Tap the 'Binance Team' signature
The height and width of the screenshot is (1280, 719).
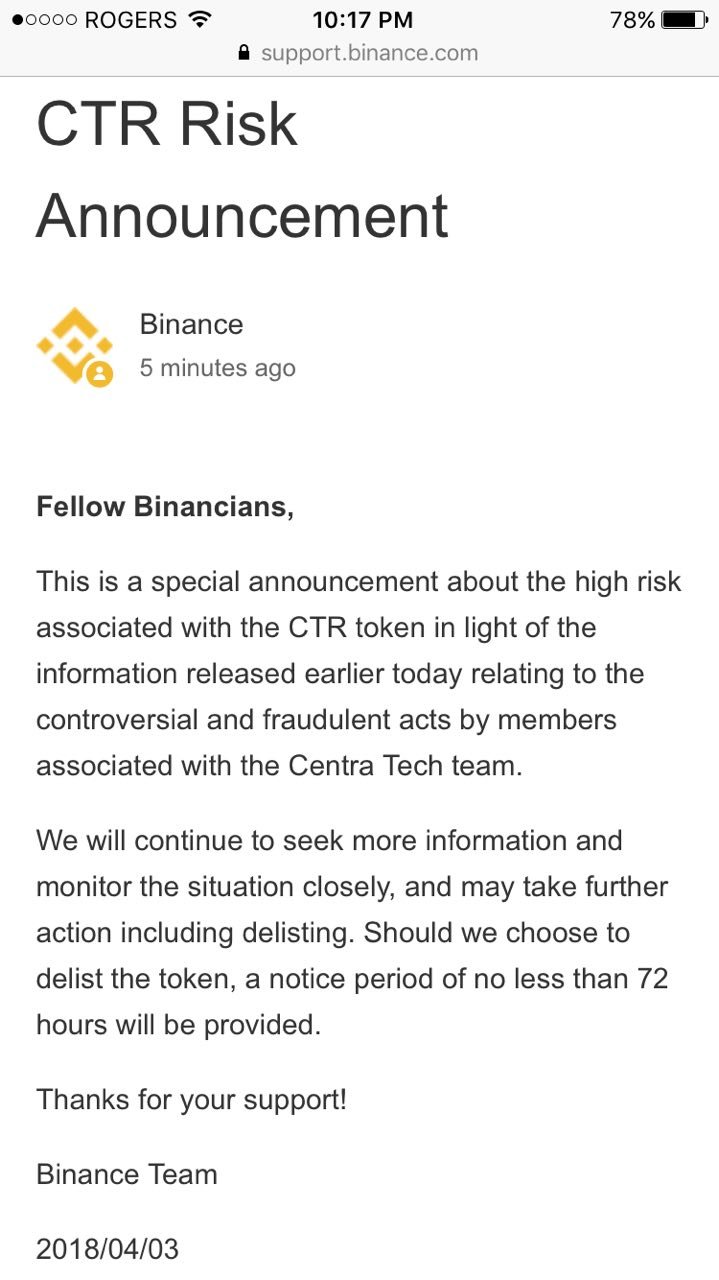tap(127, 1174)
